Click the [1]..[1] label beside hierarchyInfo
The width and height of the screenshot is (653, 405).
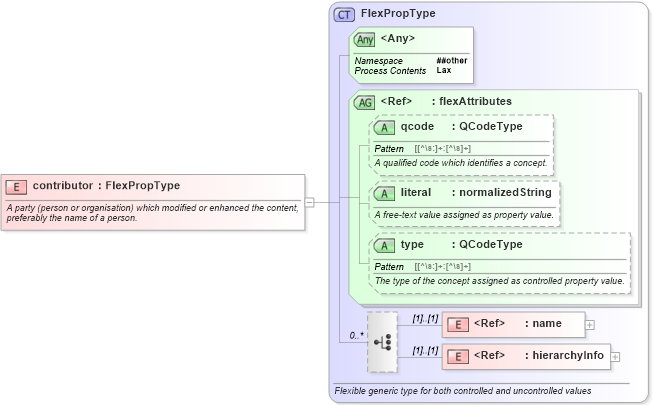pyautogui.click(x=425, y=350)
